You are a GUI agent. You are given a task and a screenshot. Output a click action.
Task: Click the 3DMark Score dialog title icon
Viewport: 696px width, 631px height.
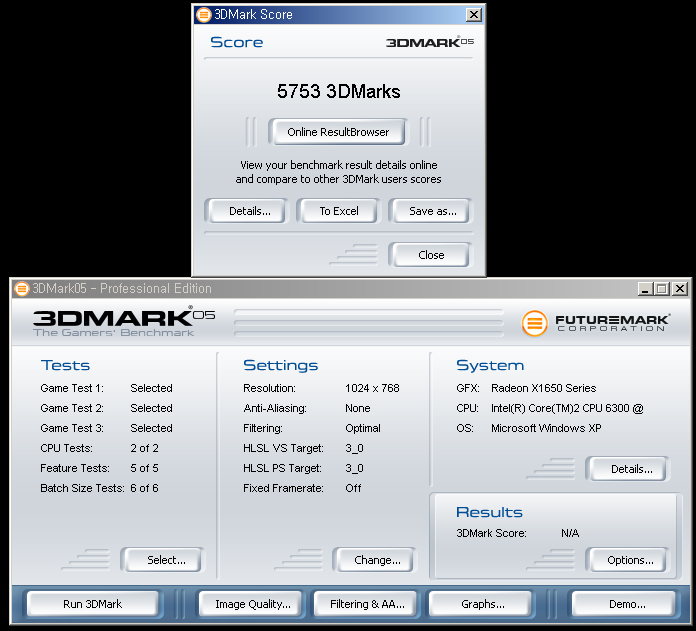click(203, 15)
